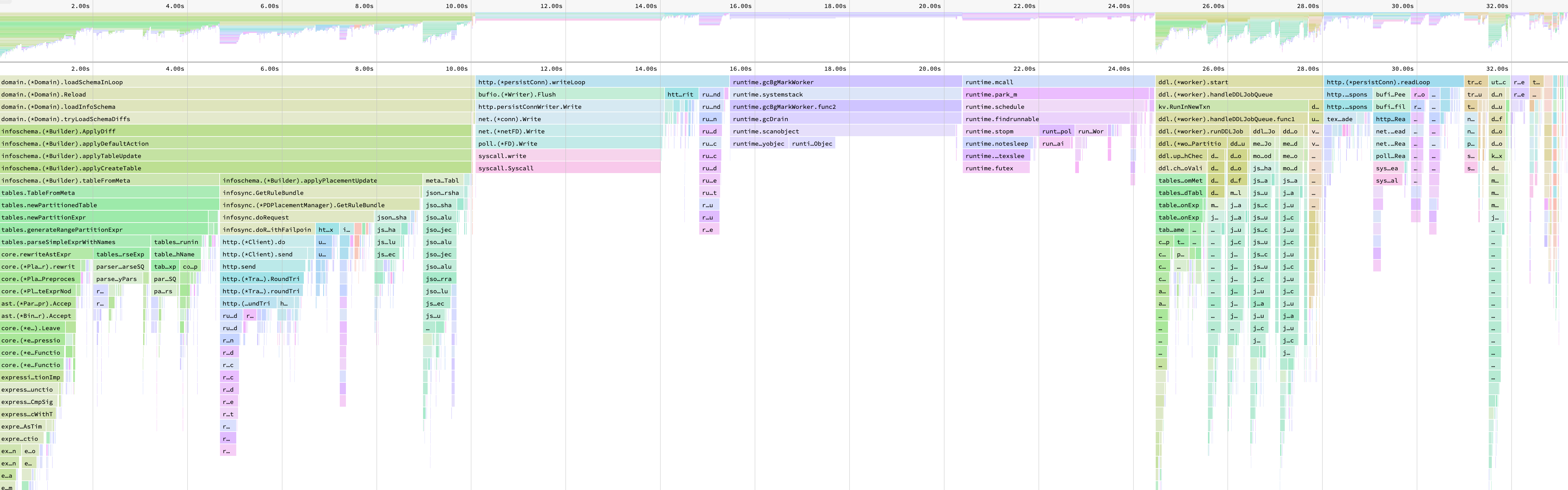The image size is (1568, 490).
Task: Click the runtime.futex frame
Action: point(996,168)
